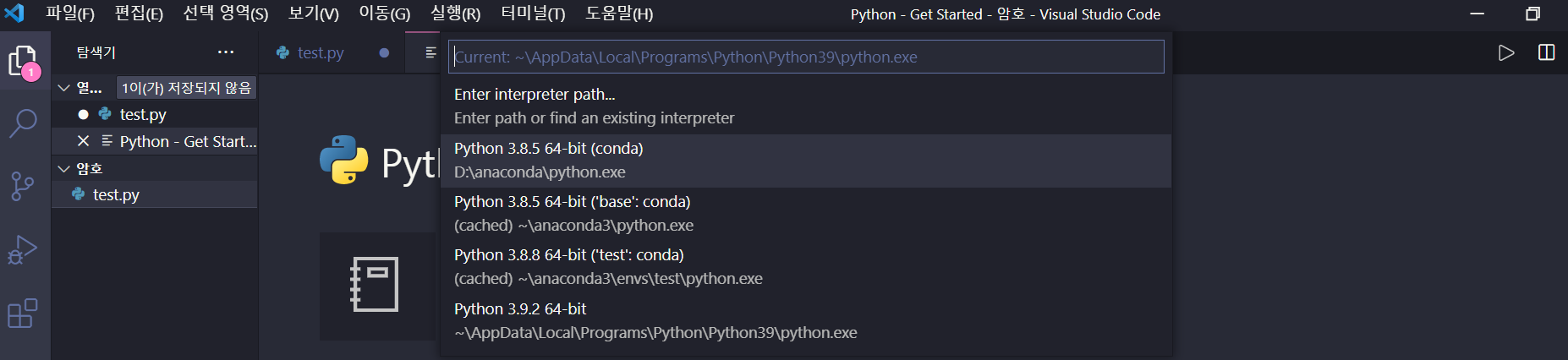Open the 파일(F) menu
The height and width of the screenshot is (360, 1568).
coord(69,14)
